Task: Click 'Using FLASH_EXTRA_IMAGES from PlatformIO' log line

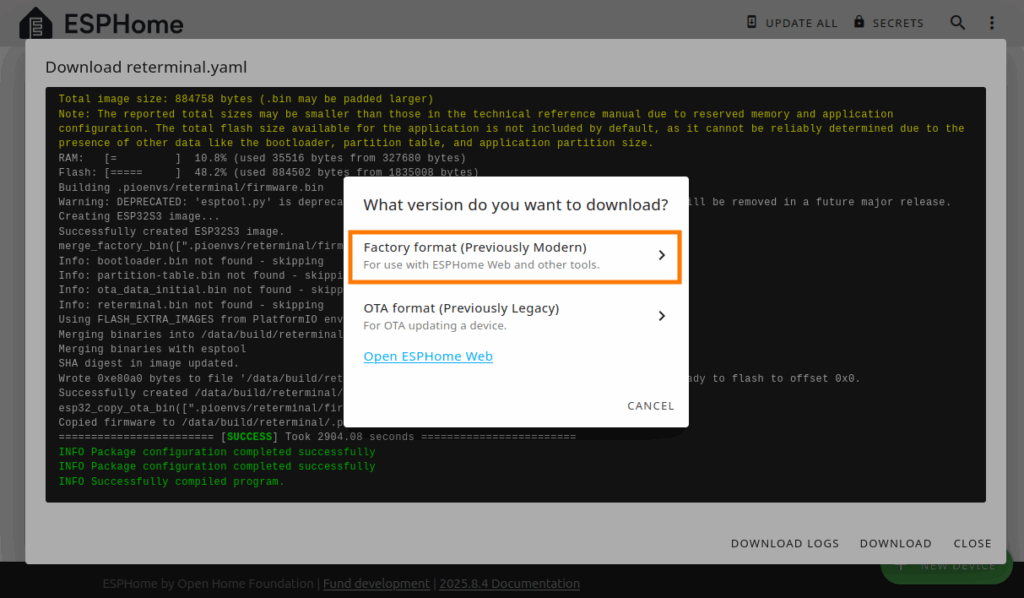Action: click(x=201, y=320)
